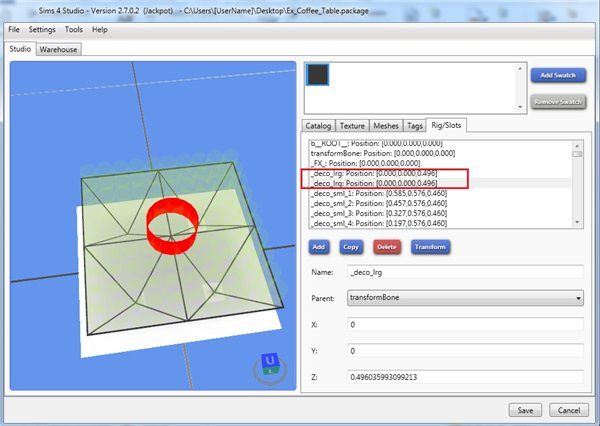Expand the Parent transformBone dropdown
The width and height of the screenshot is (600, 426).
pyautogui.click(x=464, y=297)
